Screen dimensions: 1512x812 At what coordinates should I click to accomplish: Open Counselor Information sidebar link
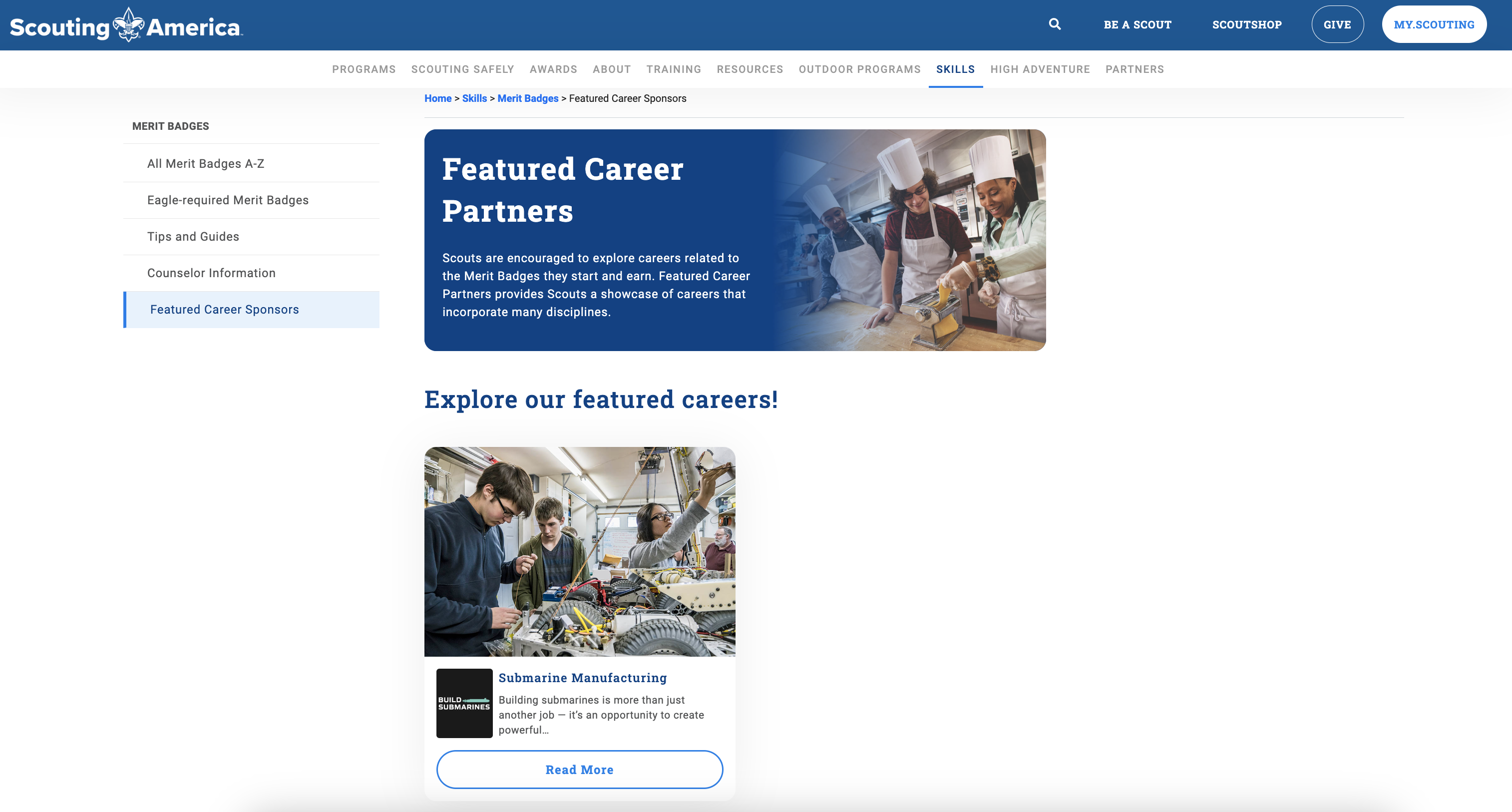[x=251, y=273]
